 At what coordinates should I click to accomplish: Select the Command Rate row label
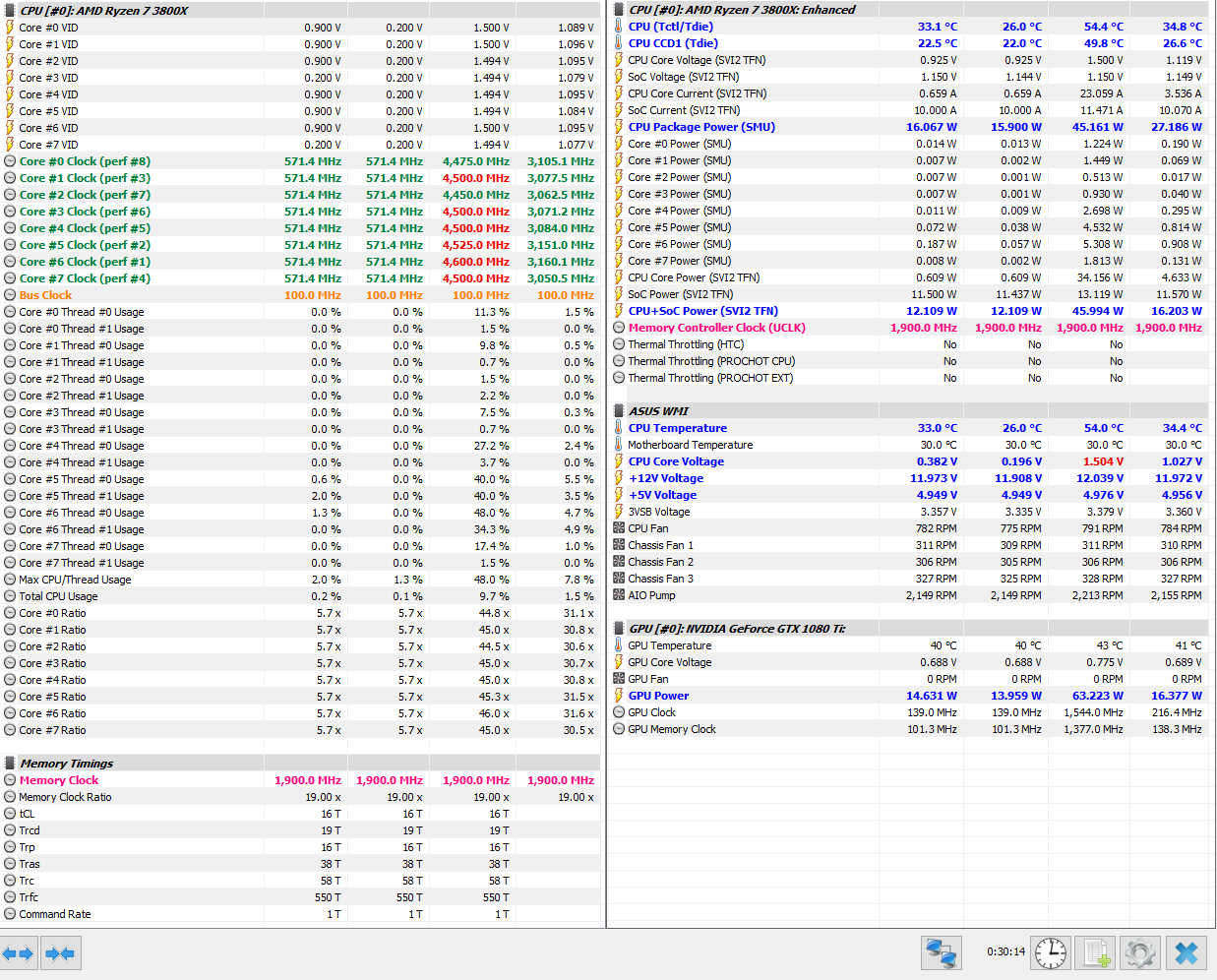[x=55, y=914]
